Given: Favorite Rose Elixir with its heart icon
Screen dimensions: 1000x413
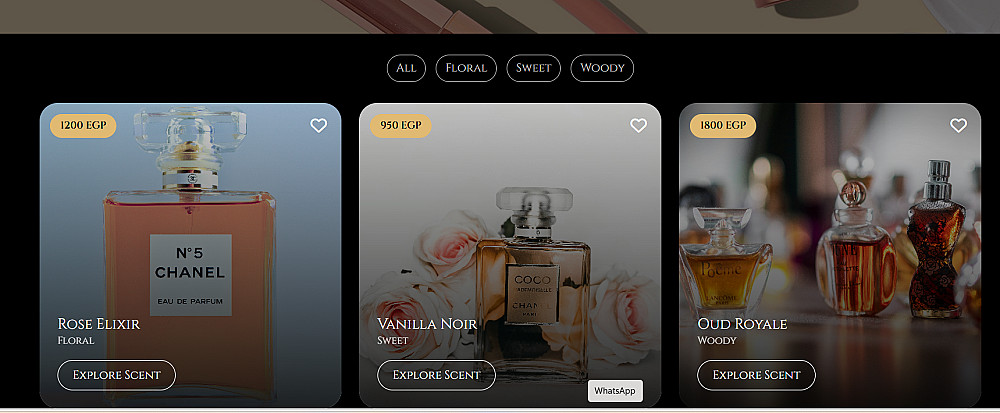Looking at the screenshot, I should [319, 126].
